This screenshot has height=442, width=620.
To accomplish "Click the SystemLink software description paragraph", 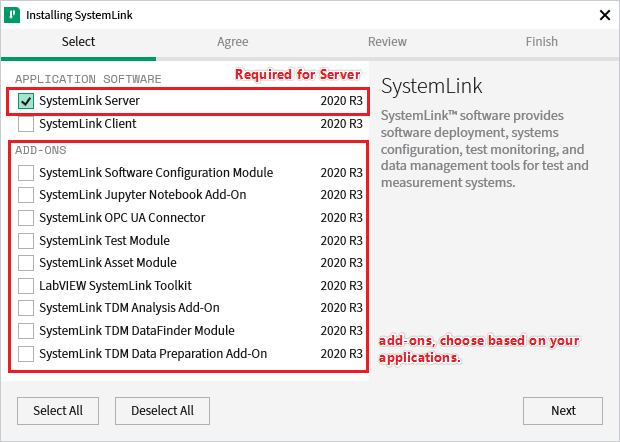I will (485, 149).
